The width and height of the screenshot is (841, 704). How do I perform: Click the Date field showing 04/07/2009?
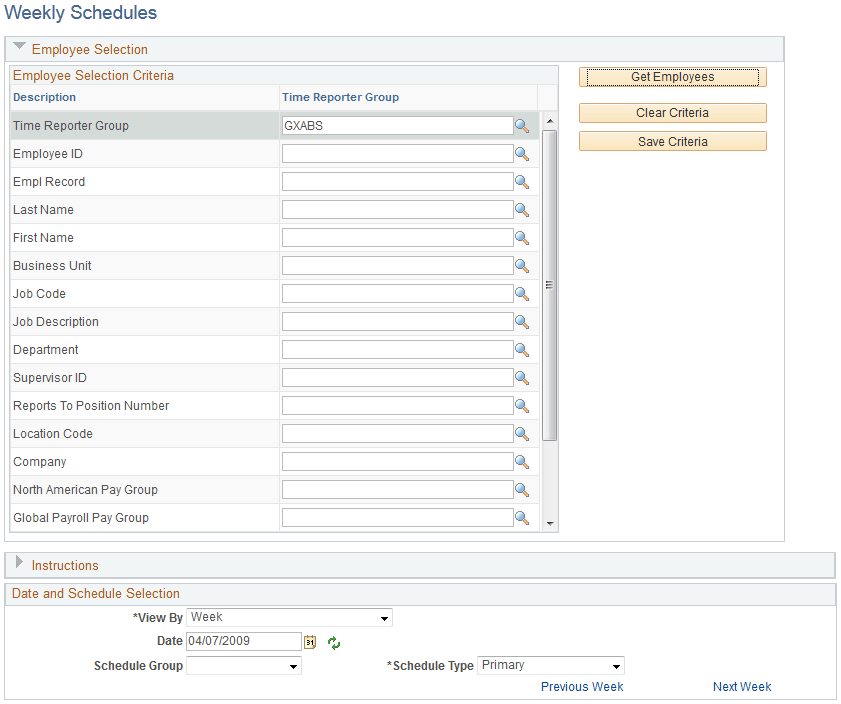pos(244,641)
